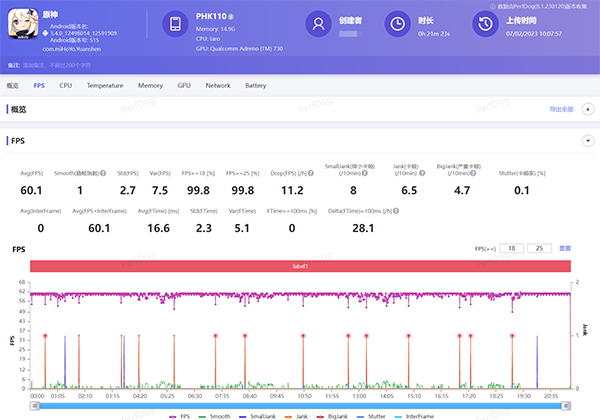Open the Battery tab
Viewport: 600px width, 420px height.
click(x=256, y=86)
